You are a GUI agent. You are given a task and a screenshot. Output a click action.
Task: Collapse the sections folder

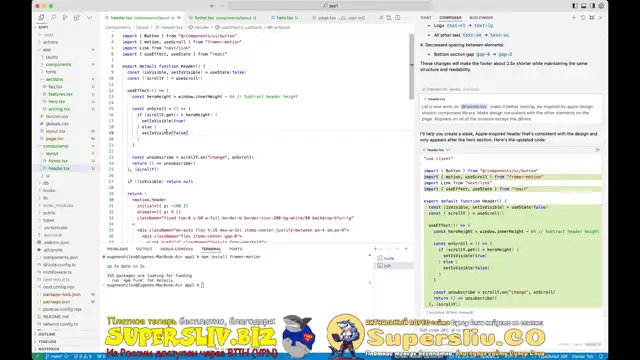click(54, 79)
